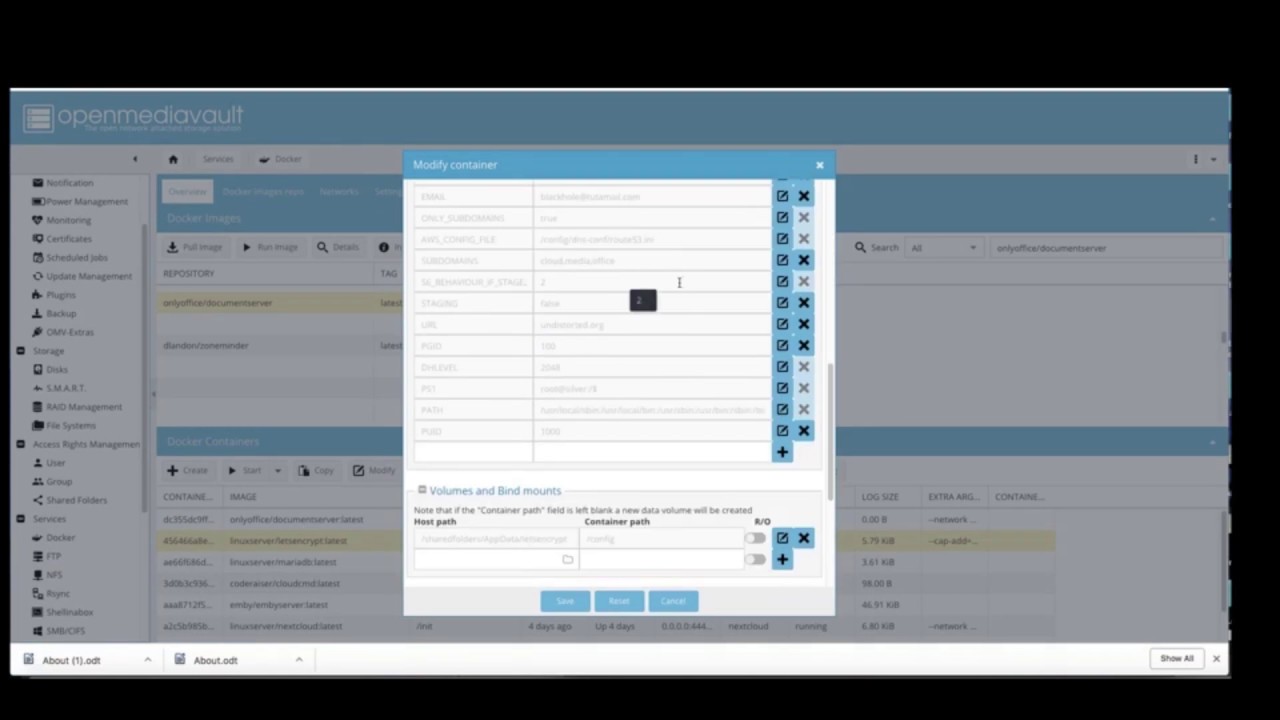Toggle read-only on the empty mount row
1280x720 pixels.
point(755,560)
